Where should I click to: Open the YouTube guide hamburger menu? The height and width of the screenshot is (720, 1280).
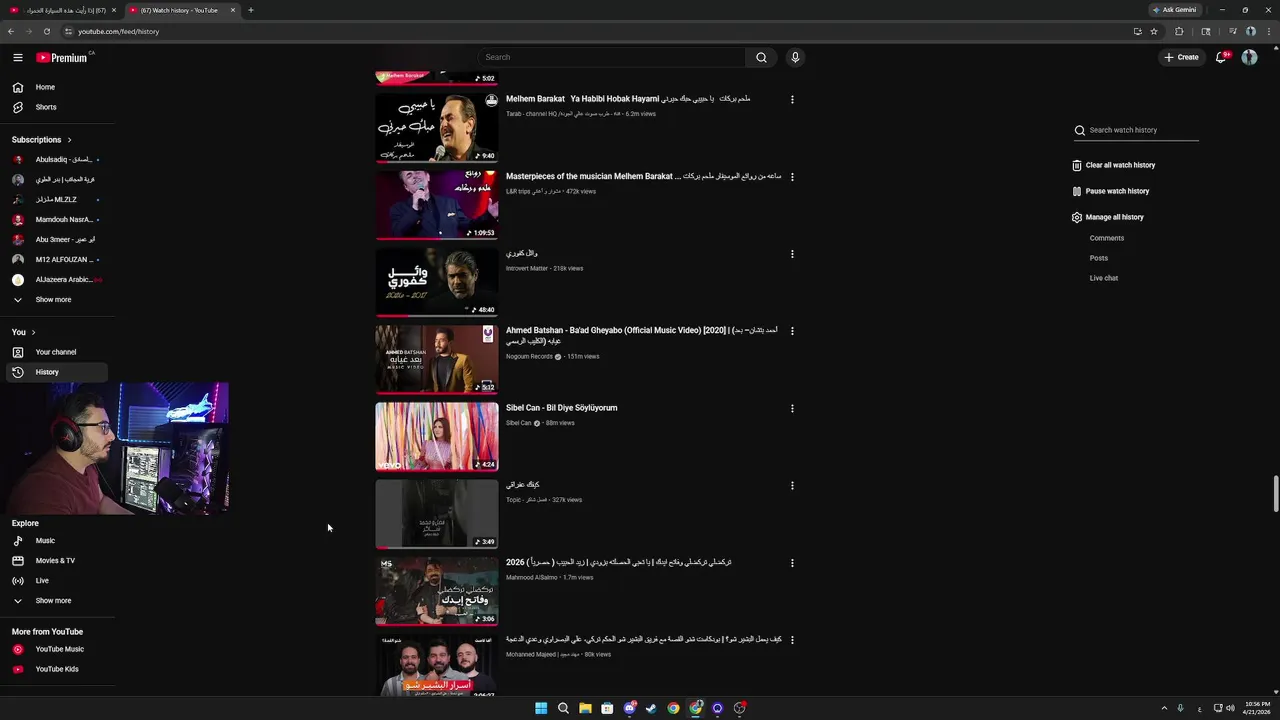[18, 57]
